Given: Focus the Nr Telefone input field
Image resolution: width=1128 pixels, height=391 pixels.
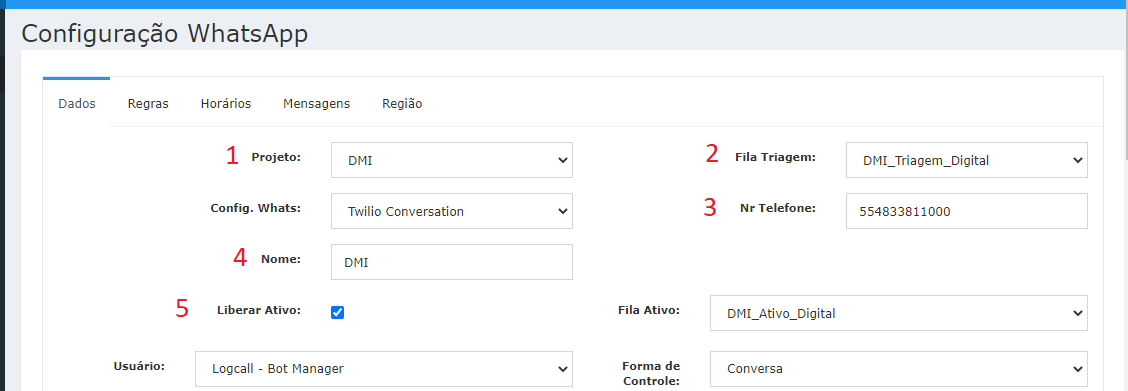Looking at the screenshot, I should [x=967, y=211].
